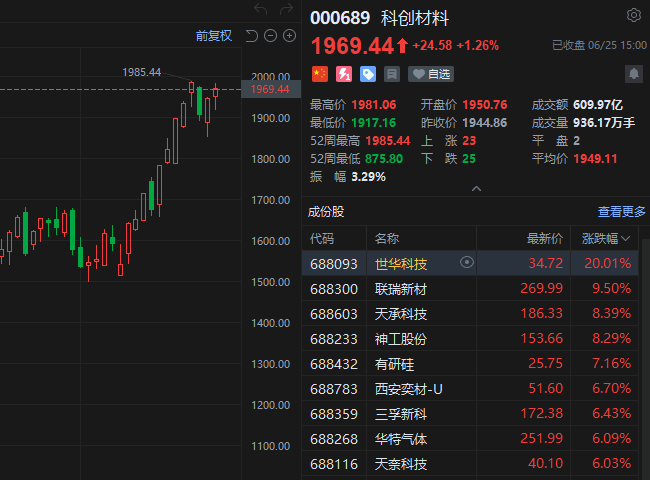This screenshot has width=650, height=480.
Task: Open the gray notes document icon
Action: (392, 74)
